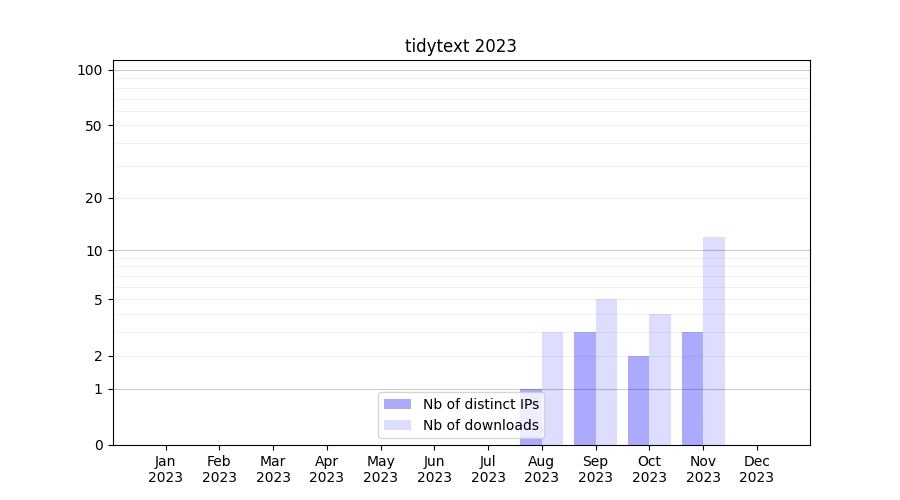The image size is (900, 500).
Task: Click the y-axis tick label 0
Action: (98, 445)
